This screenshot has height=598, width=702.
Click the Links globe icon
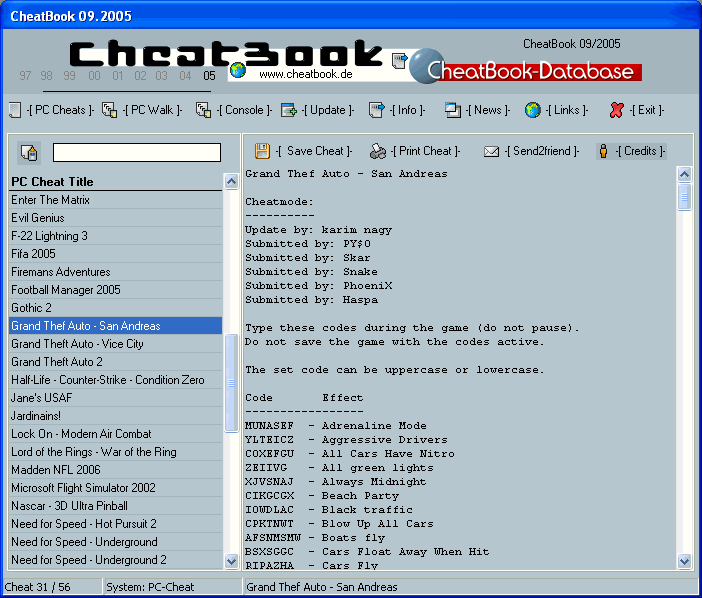tap(533, 110)
